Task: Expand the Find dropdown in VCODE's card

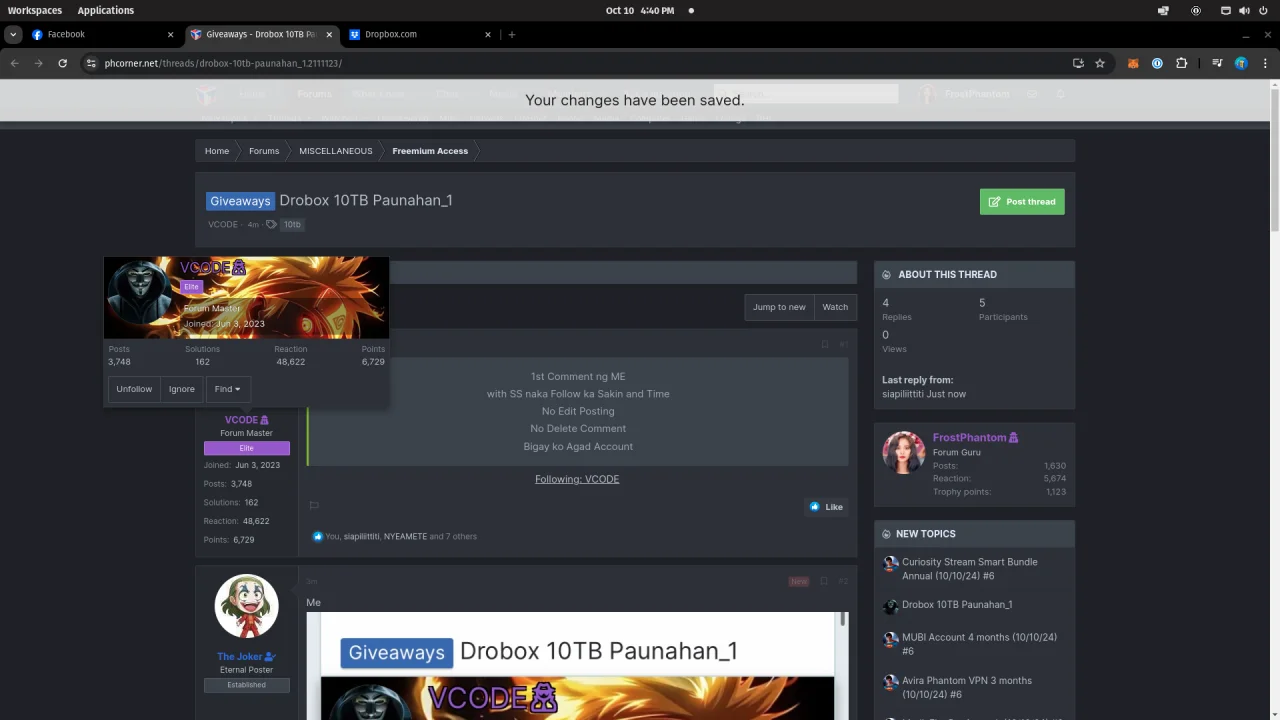Action: click(227, 389)
